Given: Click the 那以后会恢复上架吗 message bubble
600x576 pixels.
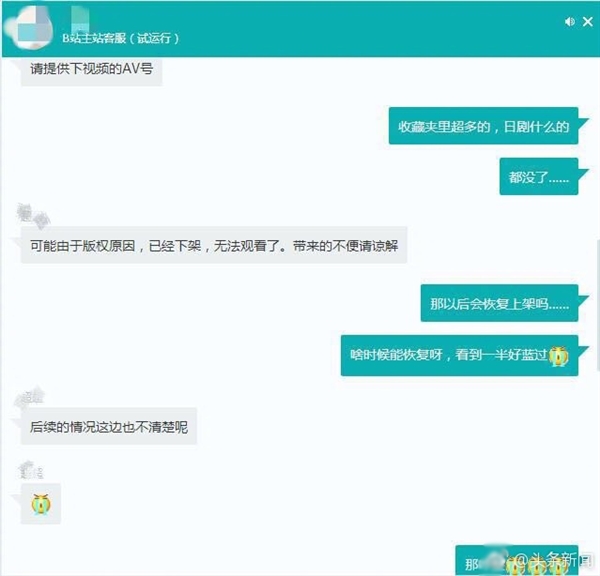Looking at the screenshot, I should (x=499, y=304).
